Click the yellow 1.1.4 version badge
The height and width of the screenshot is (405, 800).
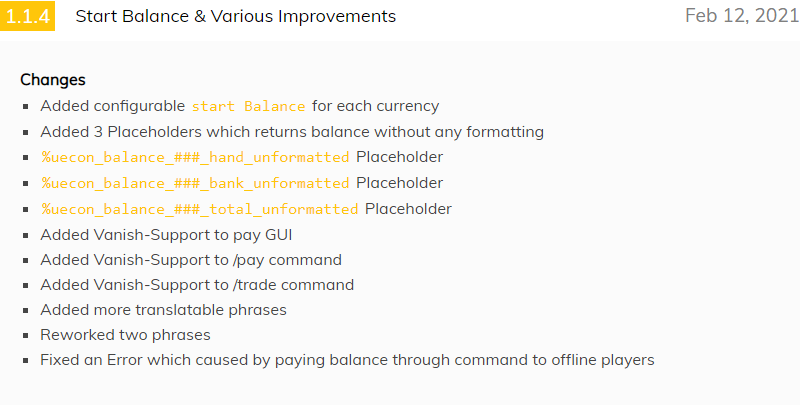coord(27,16)
